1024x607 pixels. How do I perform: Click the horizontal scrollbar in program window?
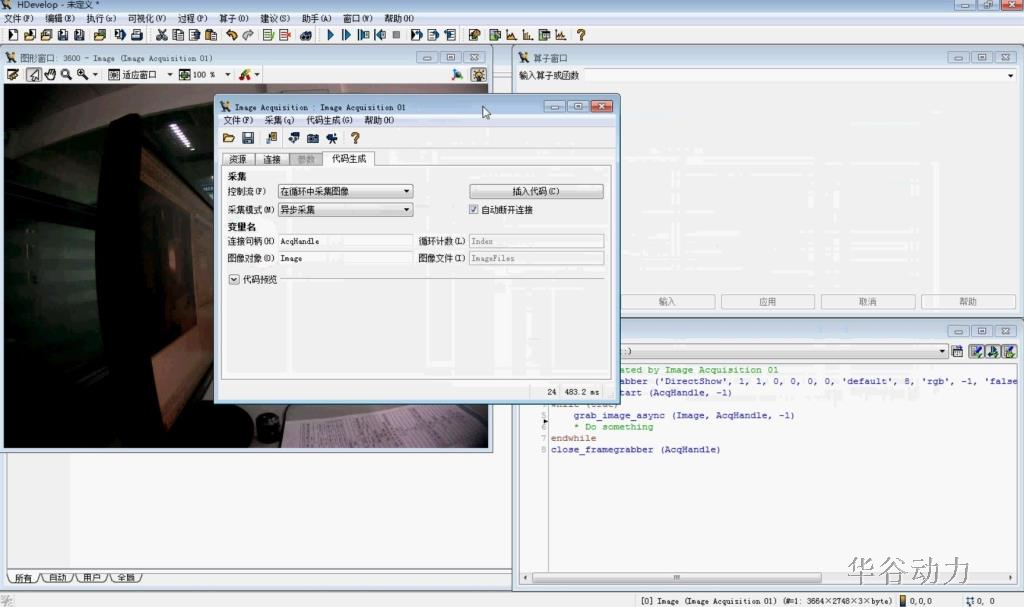pos(677,578)
